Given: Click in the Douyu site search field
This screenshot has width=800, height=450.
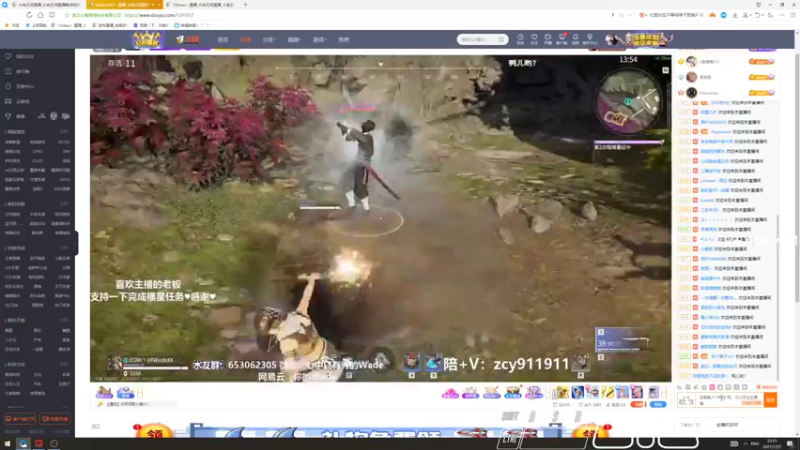Looking at the screenshot, I should [x=478, y=39].
